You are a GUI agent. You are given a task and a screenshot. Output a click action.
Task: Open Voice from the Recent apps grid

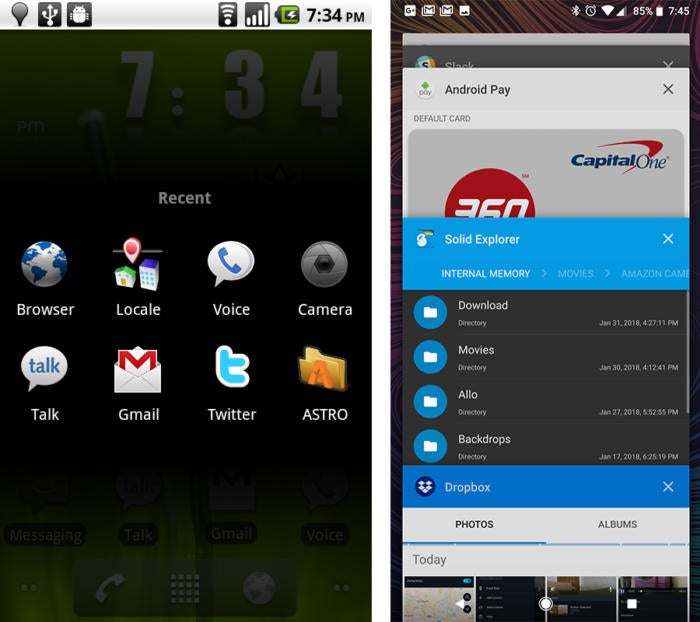[x=231, y=263]
